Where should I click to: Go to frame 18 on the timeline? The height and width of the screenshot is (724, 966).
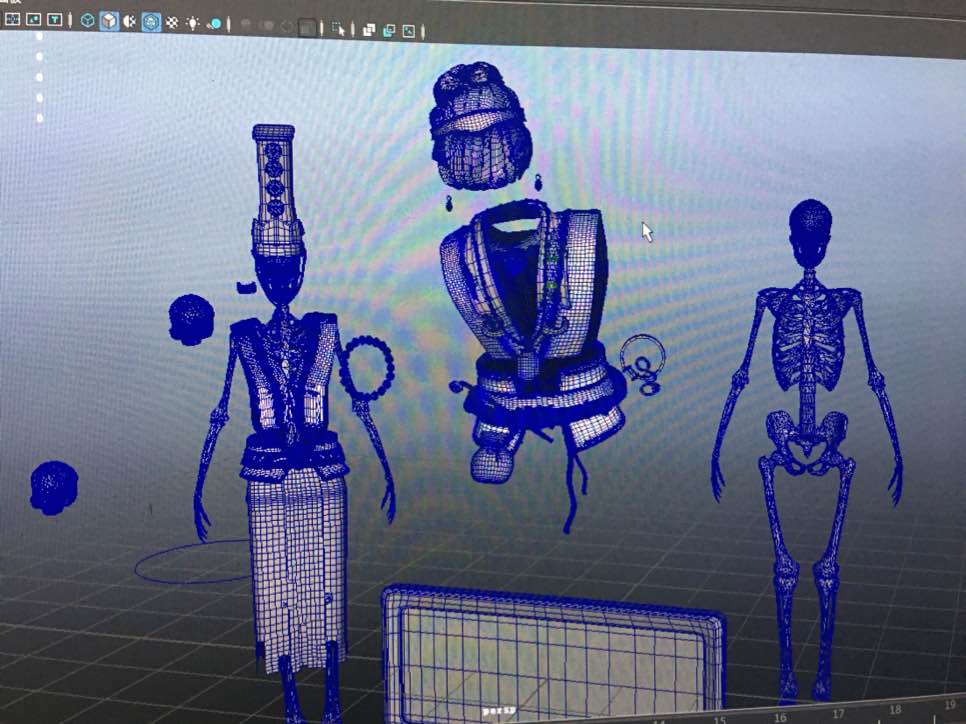[x=895, y=709]
